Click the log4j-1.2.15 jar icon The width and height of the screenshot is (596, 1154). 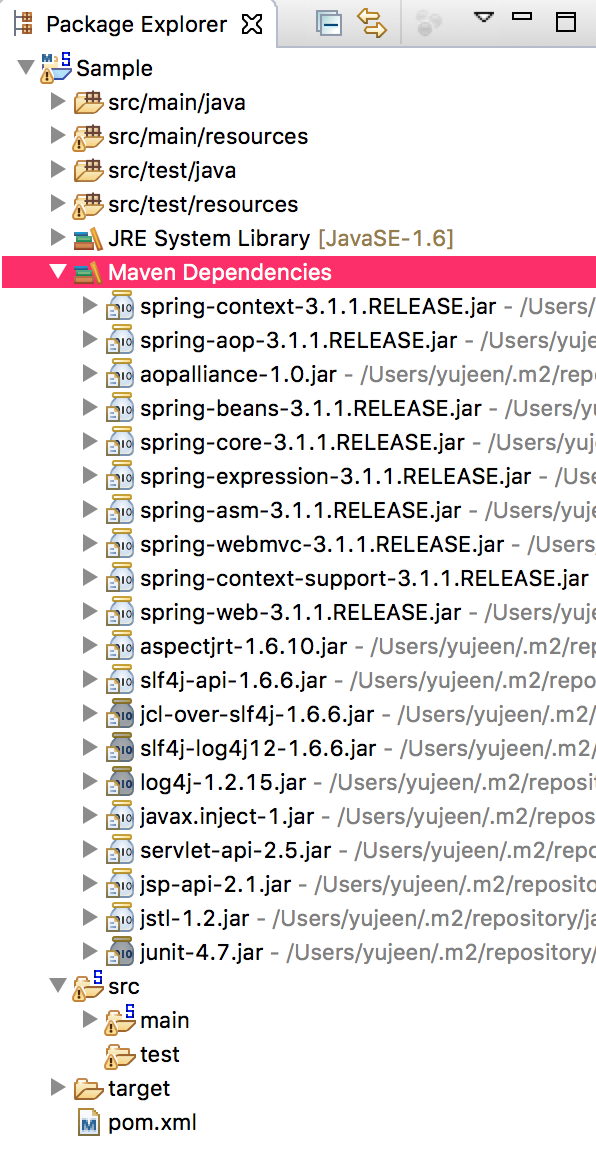(x=119, y=782)
